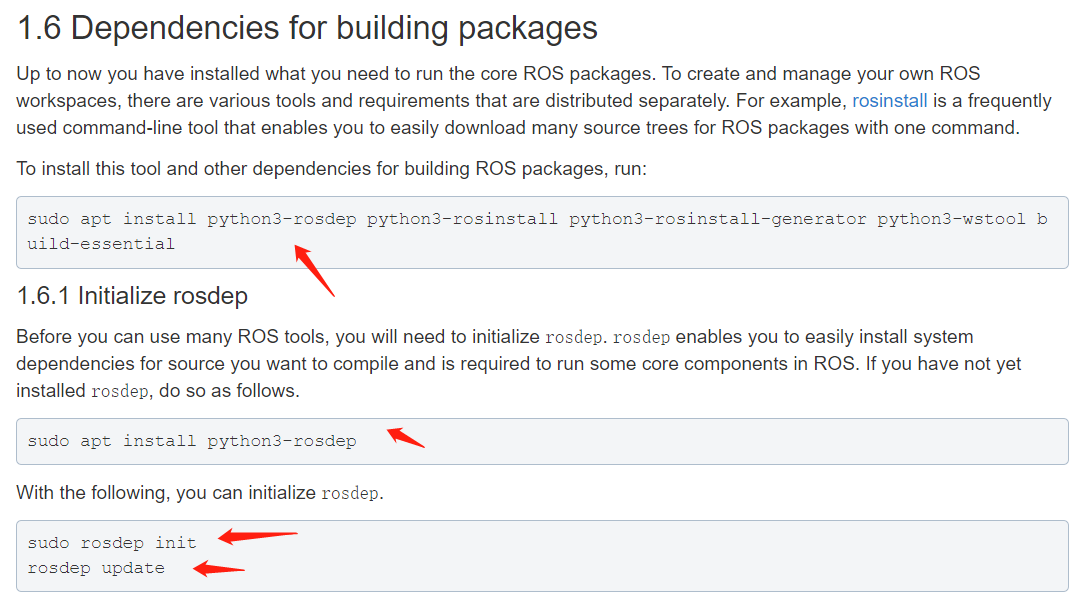Click red arrow beside 'sudo apt install python3-rosdep'
This screenshot has width=1072, height=598.
click(406, 437)
